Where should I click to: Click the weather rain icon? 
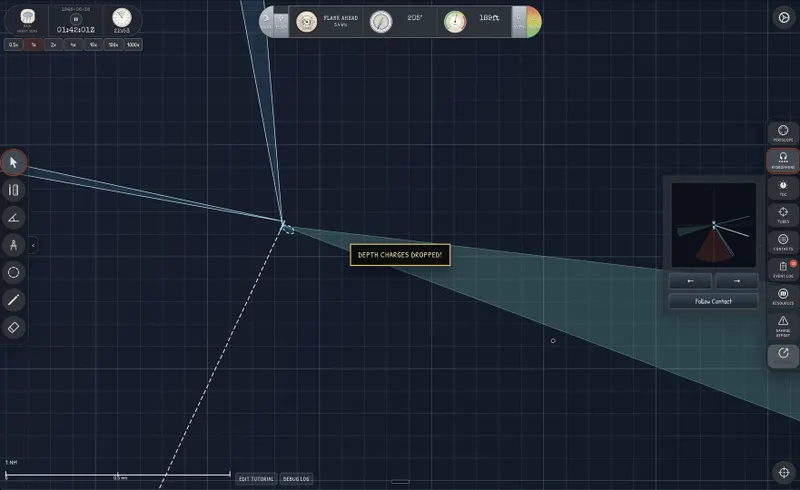point(27,17)
